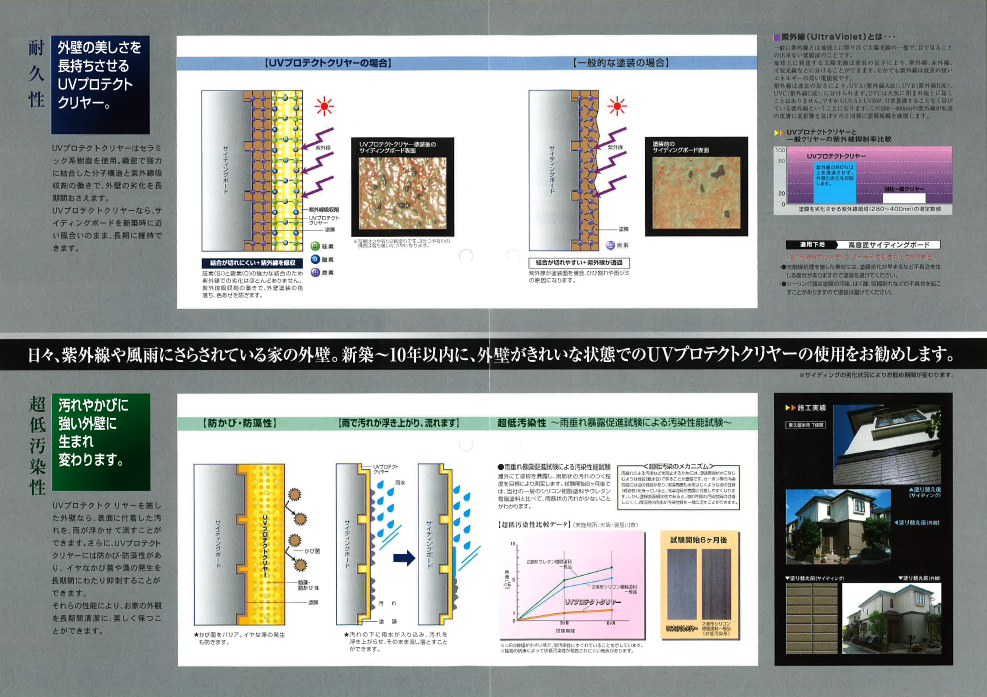Click the blue UVプロテクトクリヤー bar in the UV chart
This screenshot has width=987, height=697.
(x=835, y=183)
